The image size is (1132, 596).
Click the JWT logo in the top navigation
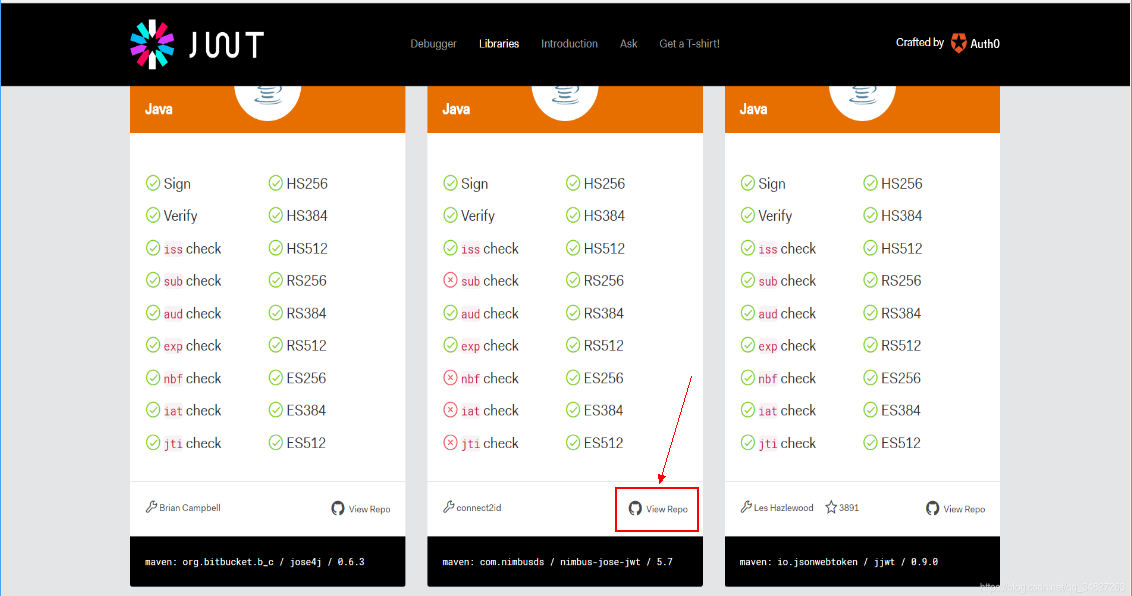194,43
